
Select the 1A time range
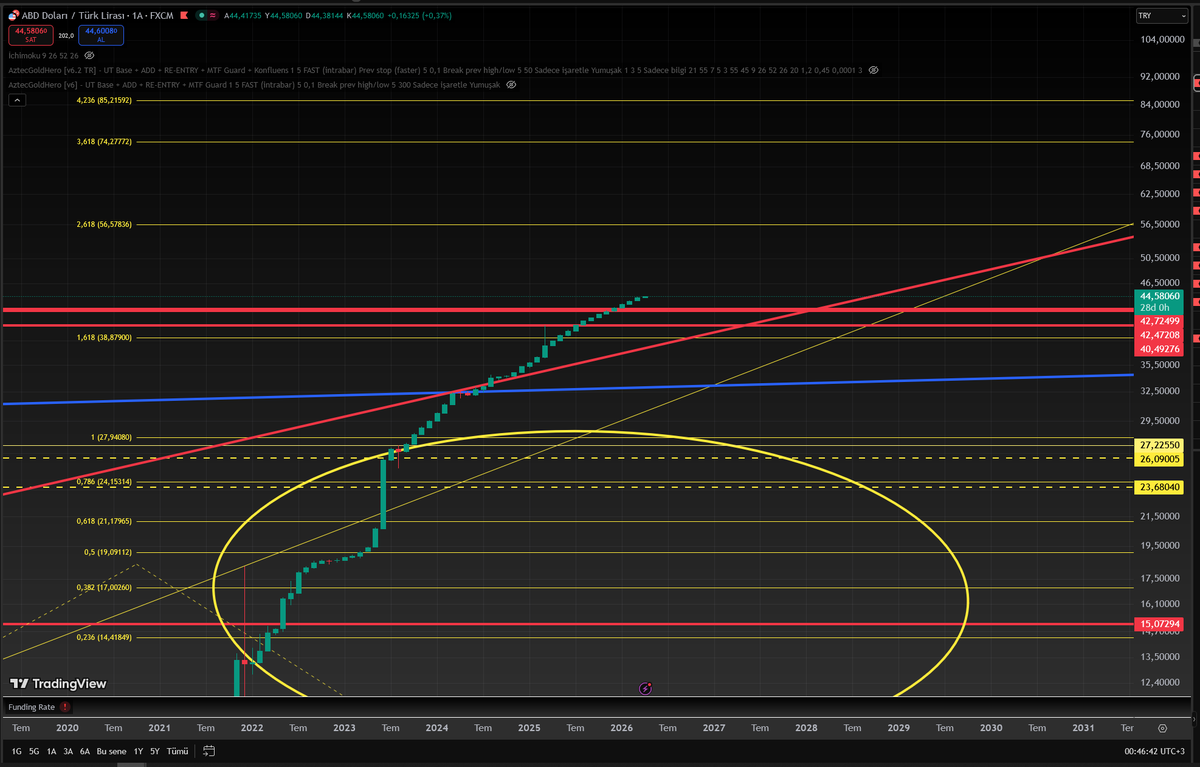[x=51, y=751]
